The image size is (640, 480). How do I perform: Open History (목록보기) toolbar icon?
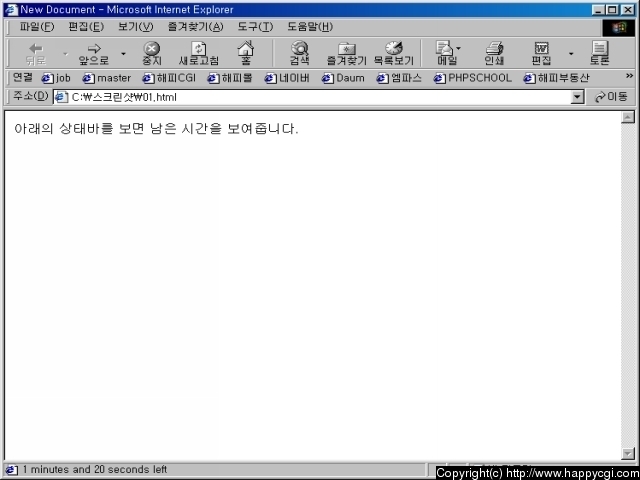(x=393, y=54)
